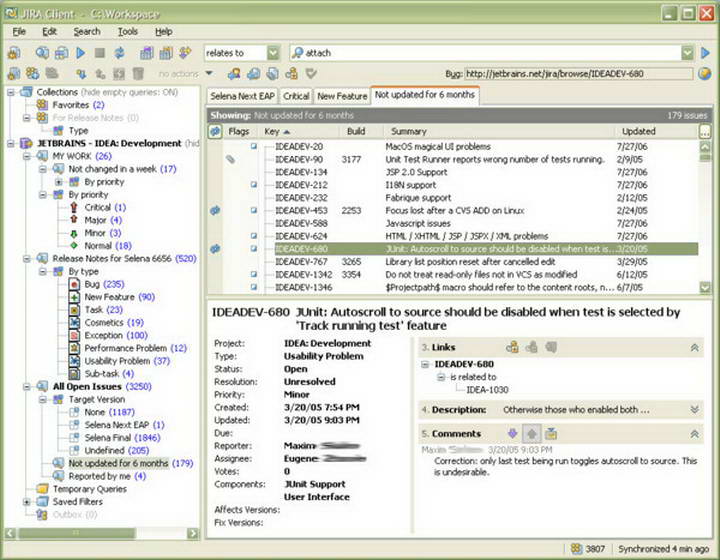
Task: Select the Reported by me (4) query
Action: pos(107,476)
